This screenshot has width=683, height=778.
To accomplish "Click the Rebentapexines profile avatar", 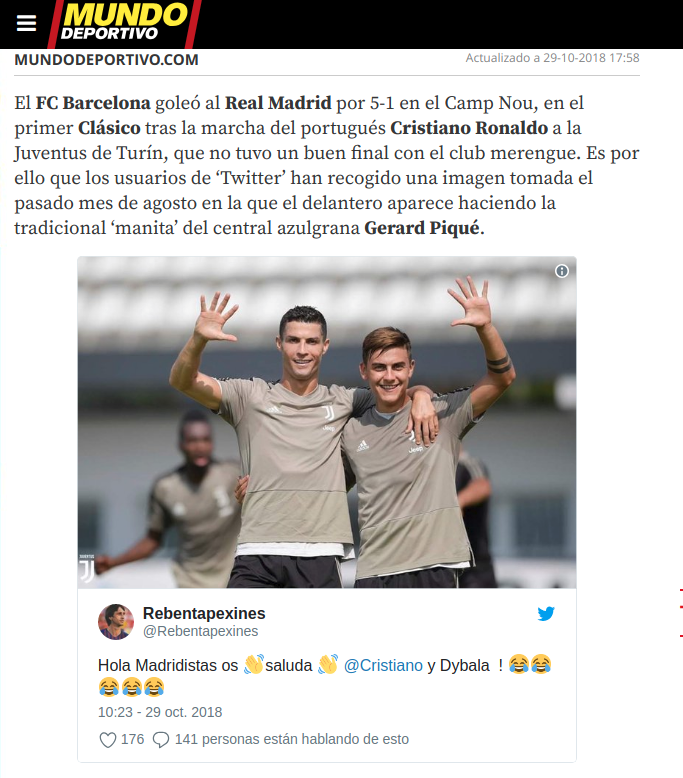I will point(116,622).
